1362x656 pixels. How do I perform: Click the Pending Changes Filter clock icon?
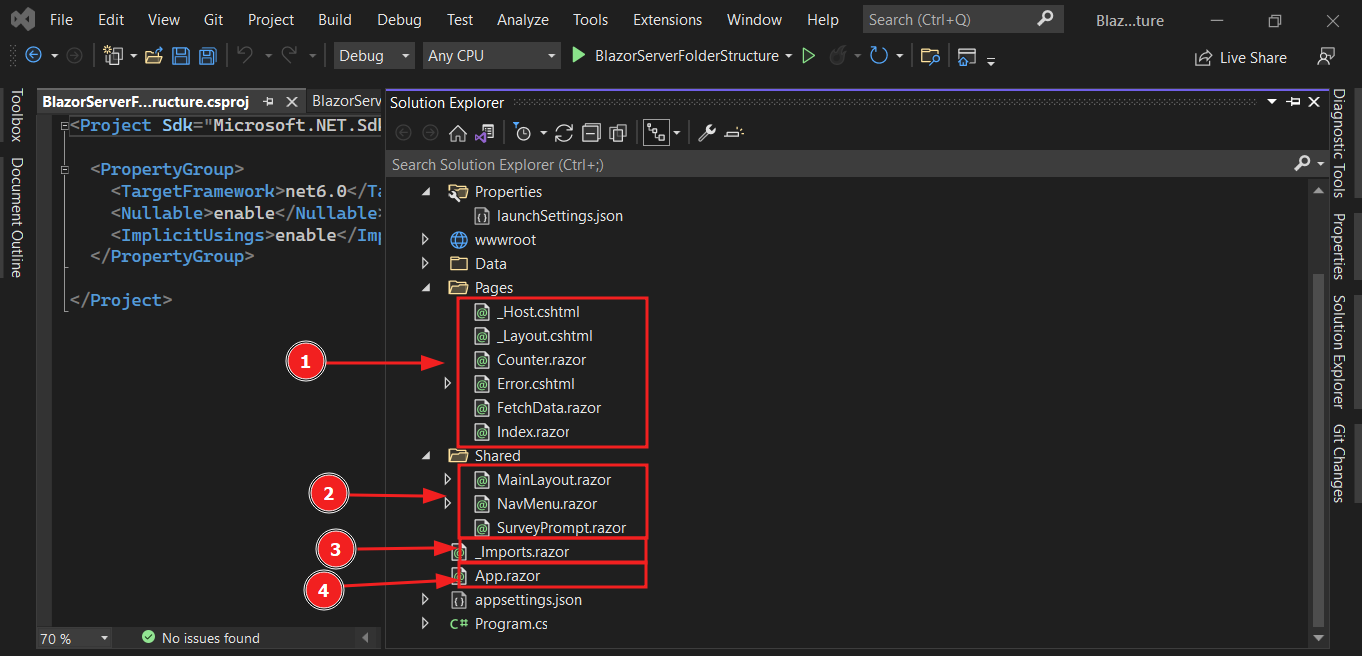coord(523,133)
